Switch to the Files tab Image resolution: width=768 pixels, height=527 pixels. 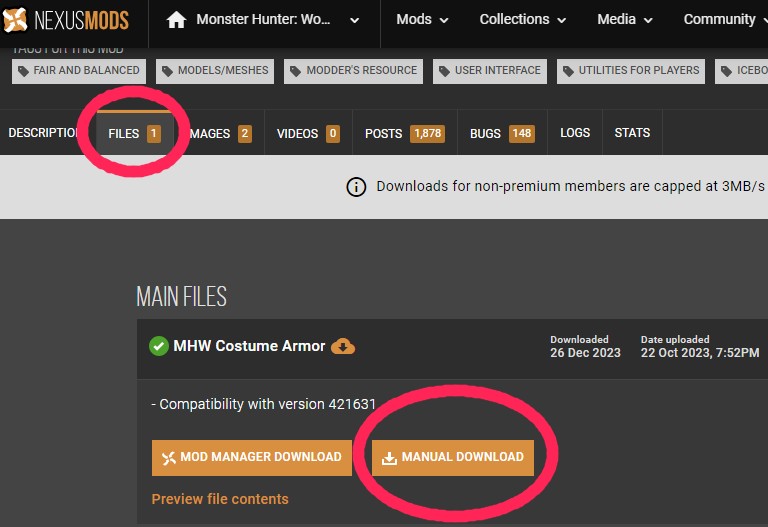pos(134,133)
